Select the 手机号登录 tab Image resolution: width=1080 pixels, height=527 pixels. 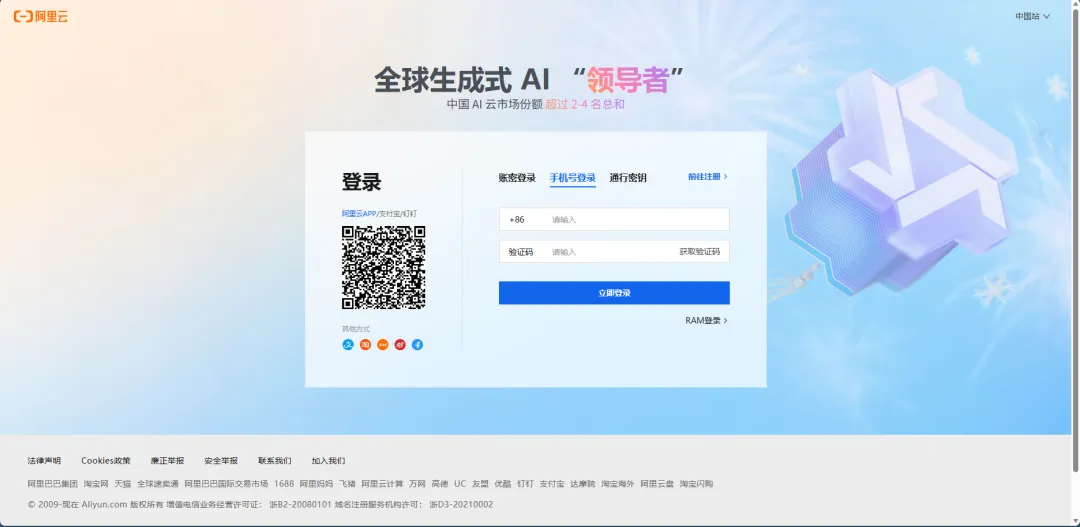pyautogui.click(x=572, y=178)
